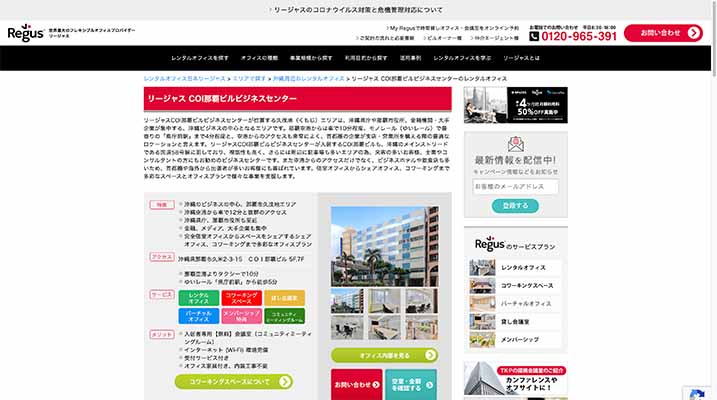Open the TKP conference room banner
The image size is (717, 400).
point(515,379)
